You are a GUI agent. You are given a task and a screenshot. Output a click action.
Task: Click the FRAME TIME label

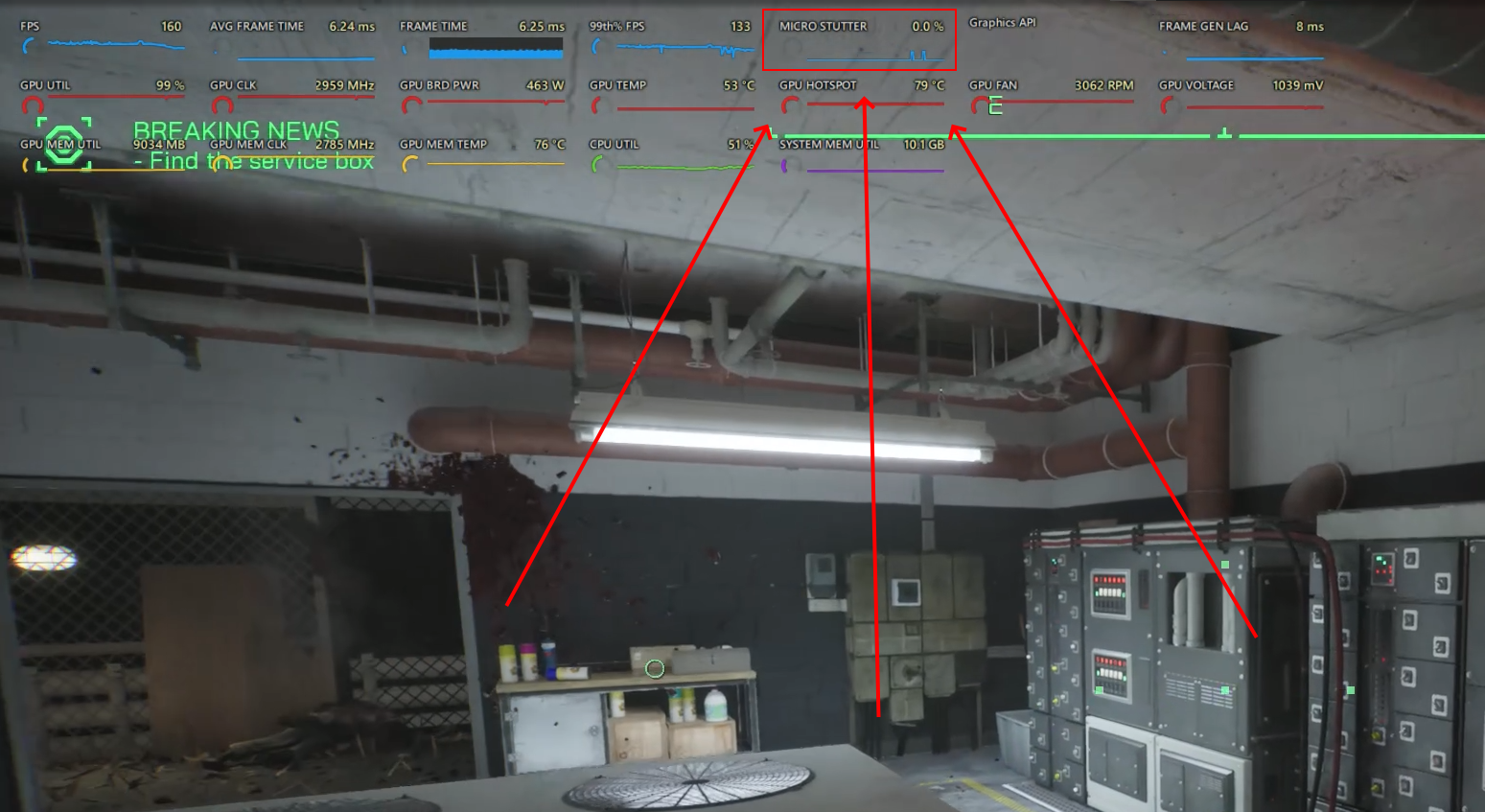(433, 27)
